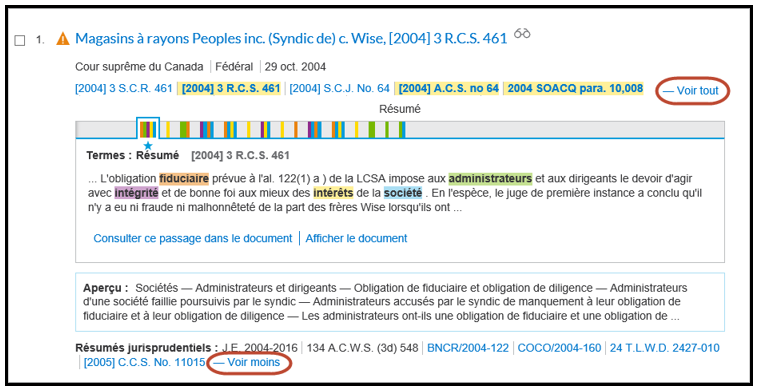Click the text J.E. 2004-2016

[259, 348]
